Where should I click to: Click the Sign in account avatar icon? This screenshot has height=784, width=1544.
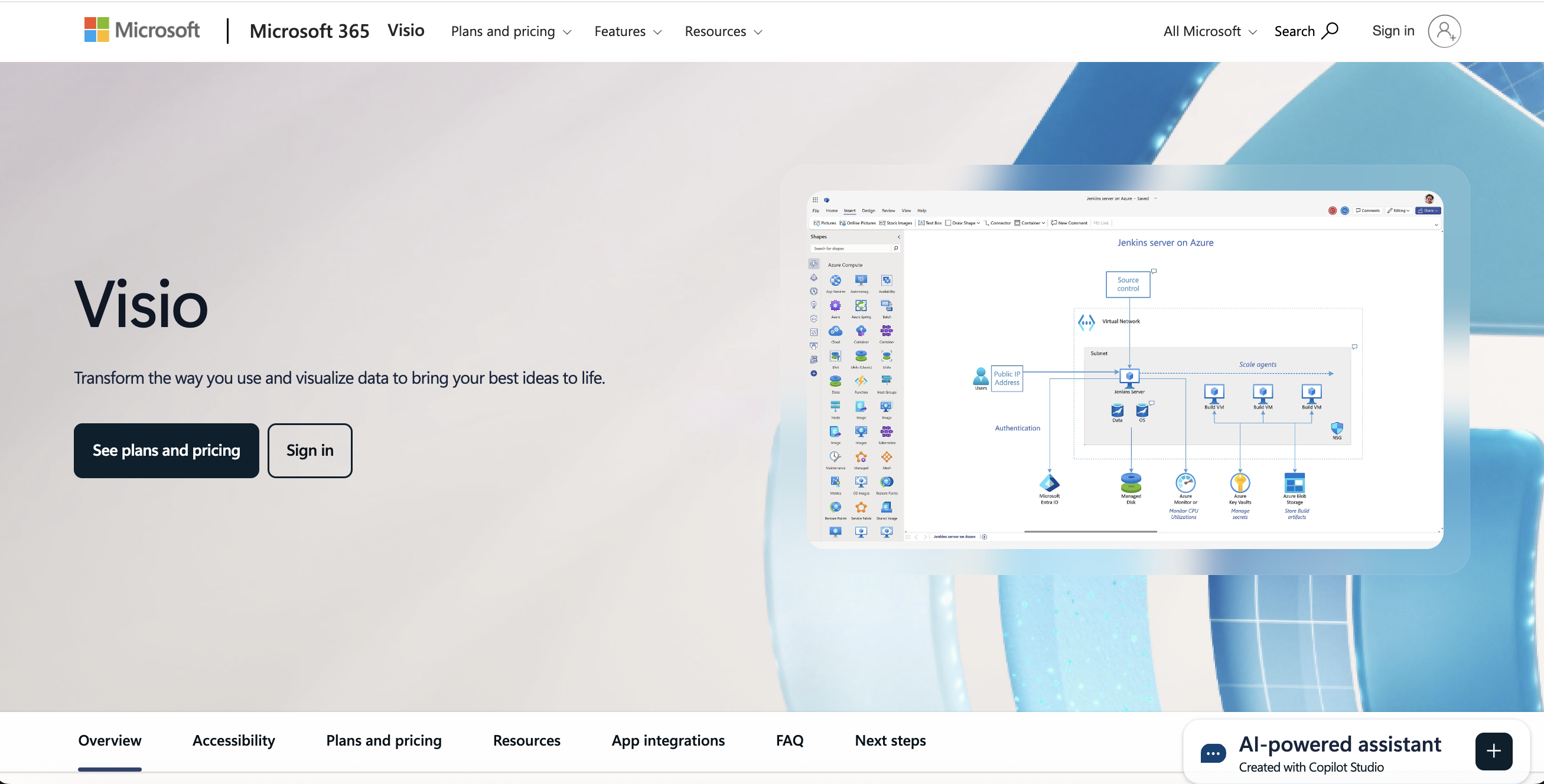pos(1444,31)
